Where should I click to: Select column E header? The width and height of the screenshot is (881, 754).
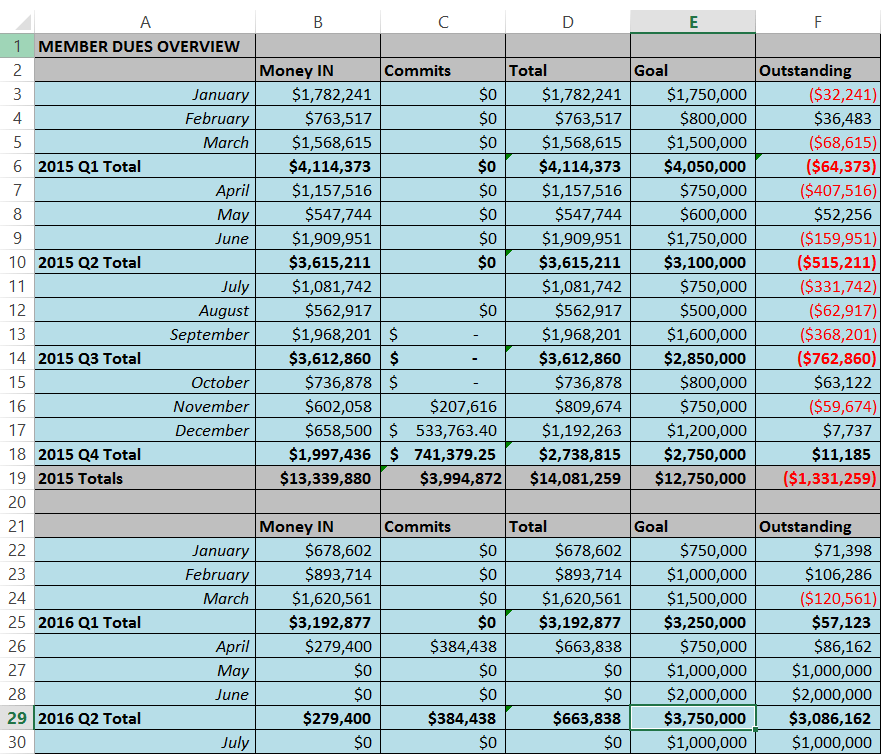coord(692,21)
